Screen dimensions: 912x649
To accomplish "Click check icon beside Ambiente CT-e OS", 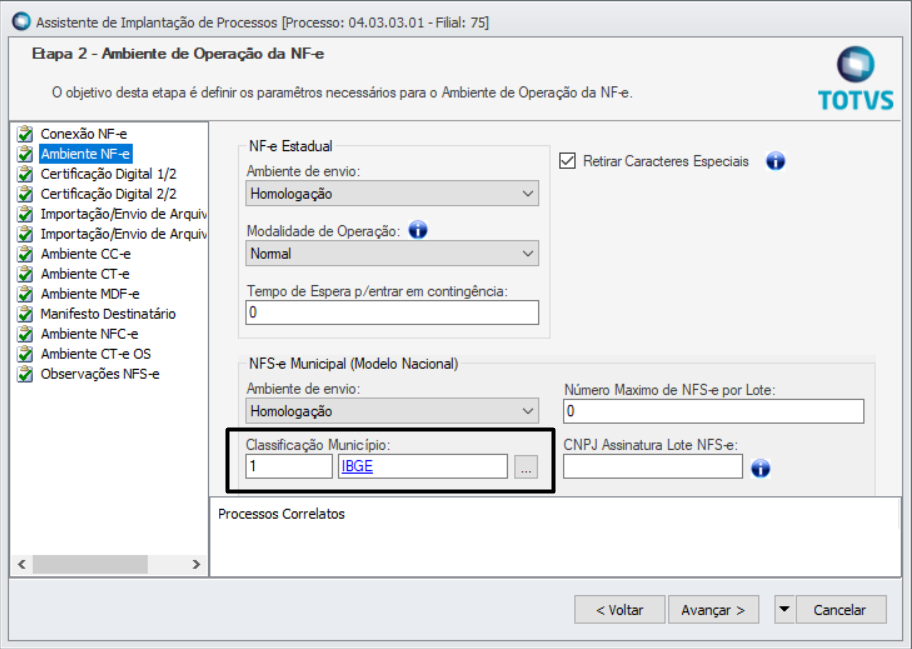I will point(25,354).
